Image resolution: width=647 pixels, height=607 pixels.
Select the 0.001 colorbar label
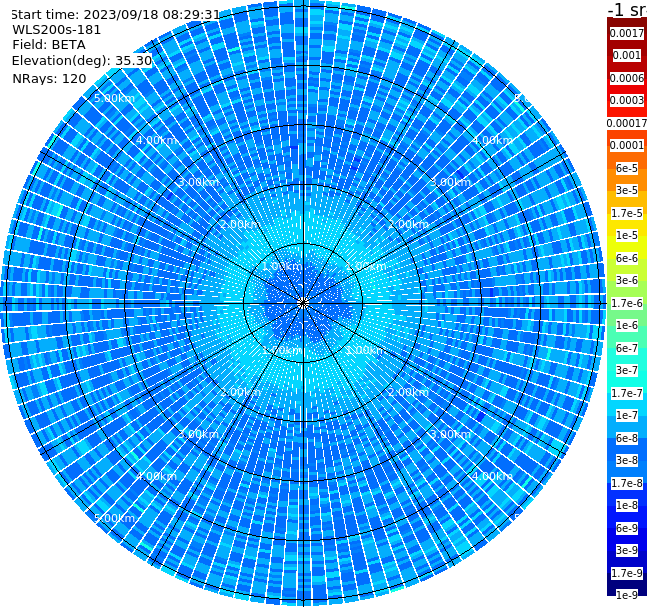(x=627, y=55)
